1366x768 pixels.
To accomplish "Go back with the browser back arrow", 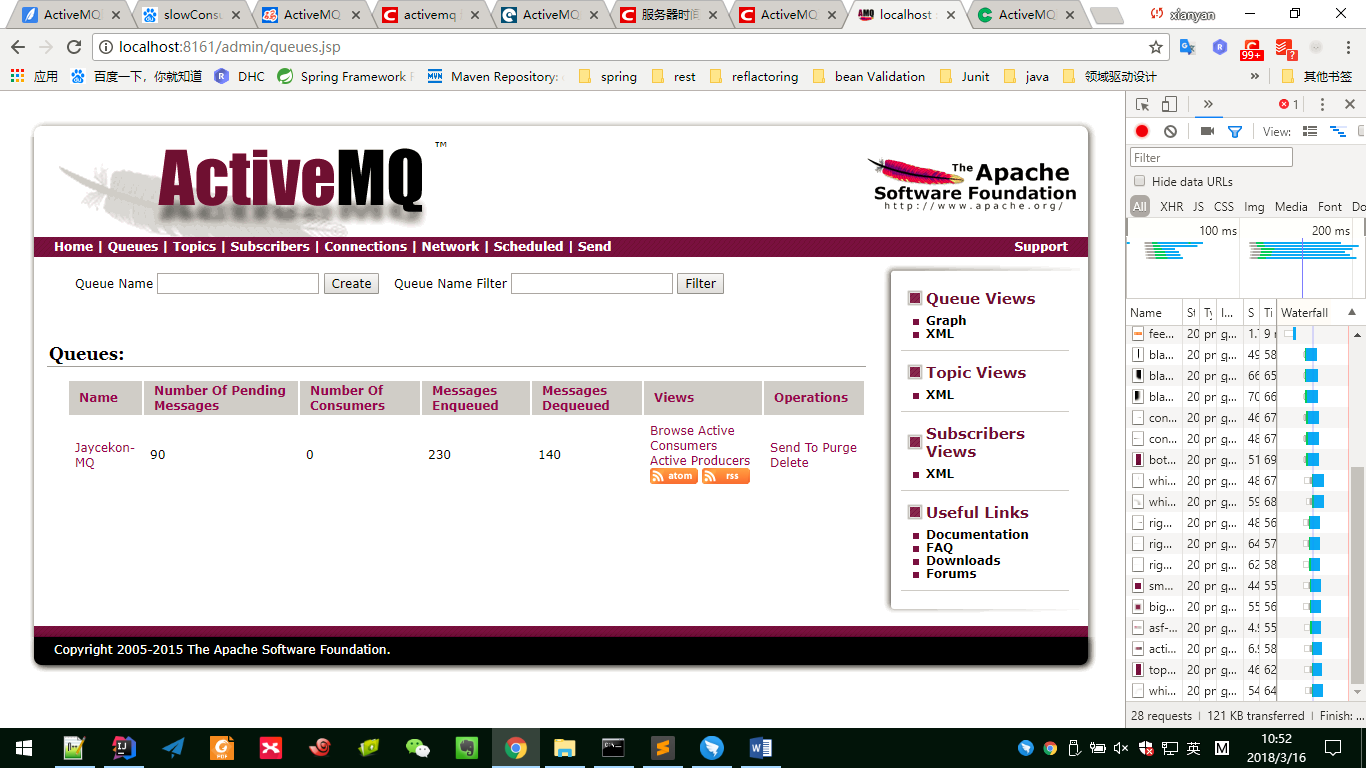I will pos(18,47).
